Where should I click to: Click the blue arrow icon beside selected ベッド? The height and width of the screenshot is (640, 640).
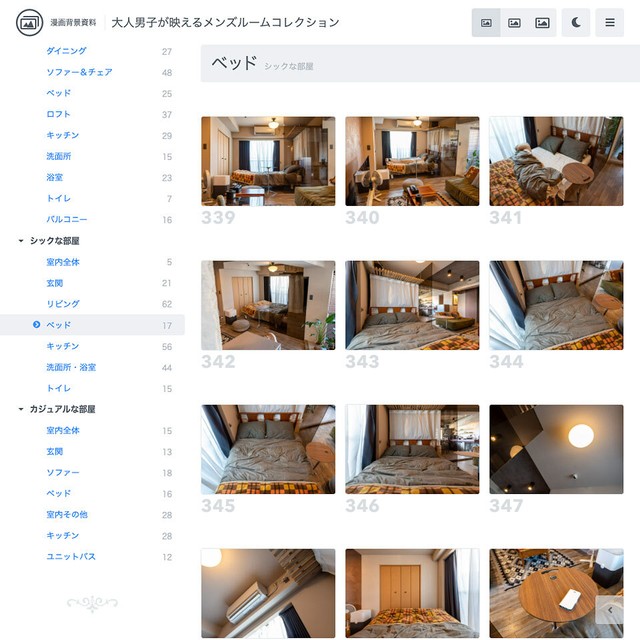36,324
